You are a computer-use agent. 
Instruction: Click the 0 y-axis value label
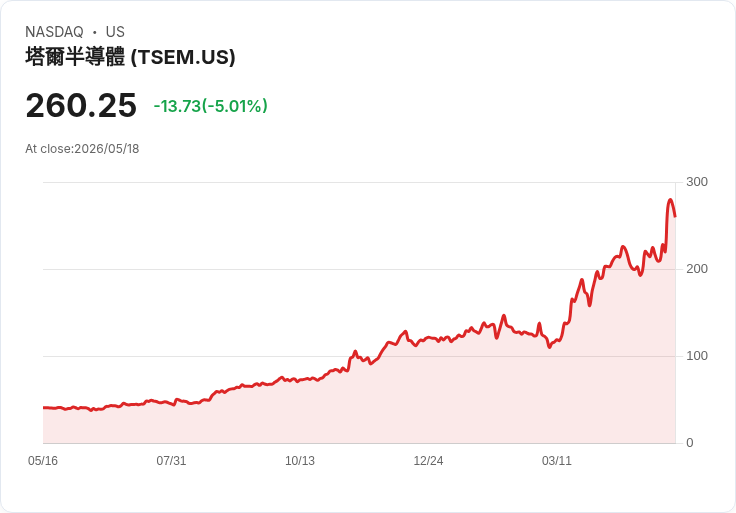click(690, 443)
